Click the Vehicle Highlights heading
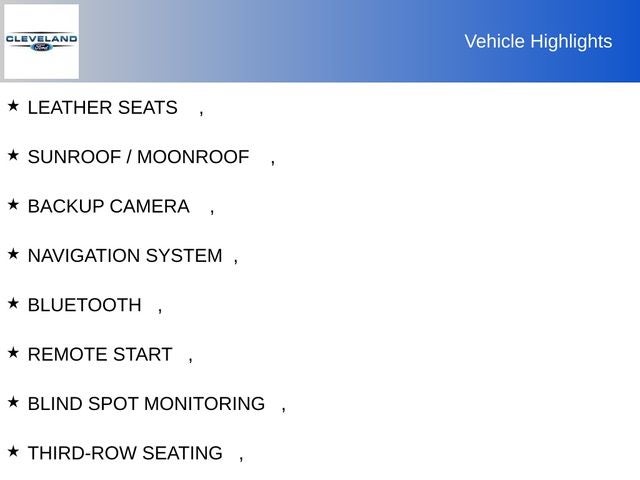This screenshot has width=640, height=480. click(x=538, y=41)
